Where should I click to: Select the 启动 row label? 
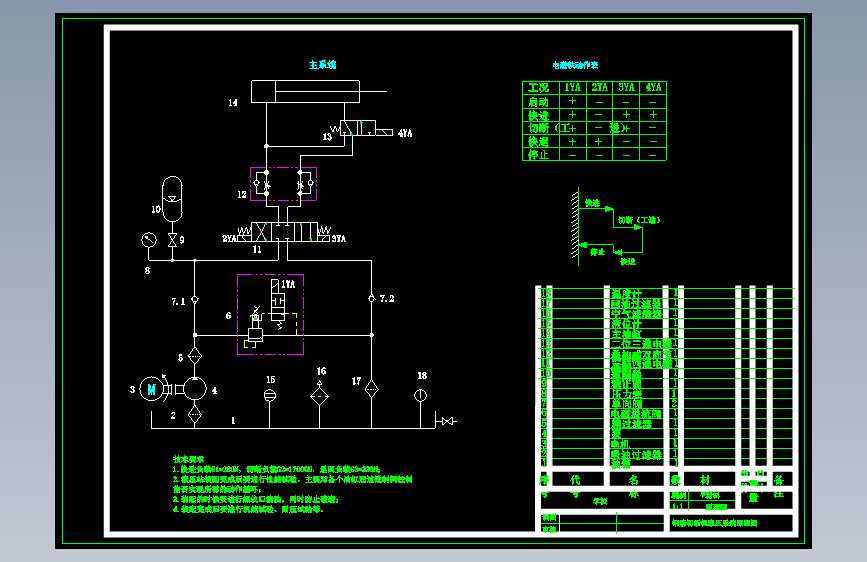539,102
